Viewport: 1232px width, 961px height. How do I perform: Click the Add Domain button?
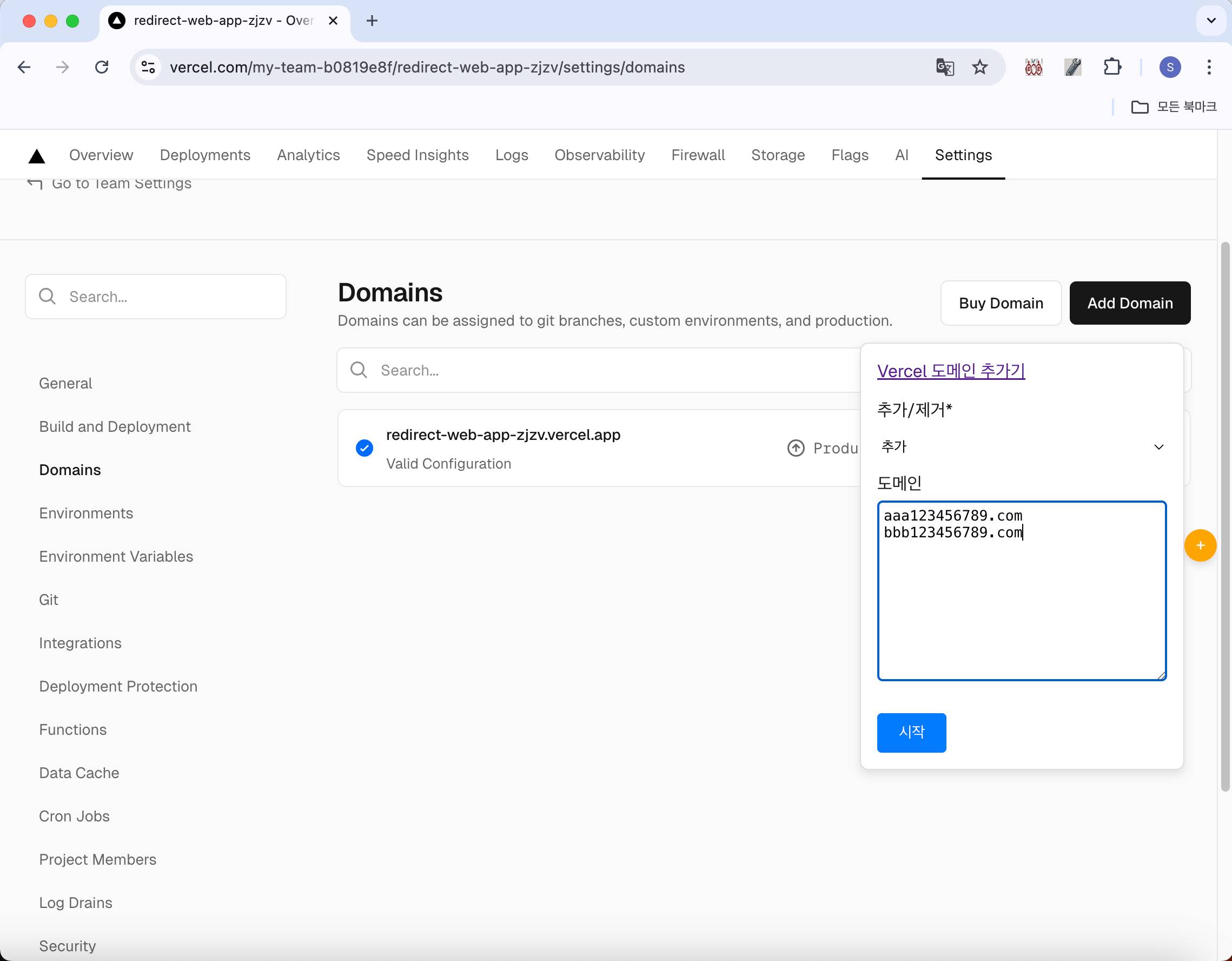(x=1129, y=303)
